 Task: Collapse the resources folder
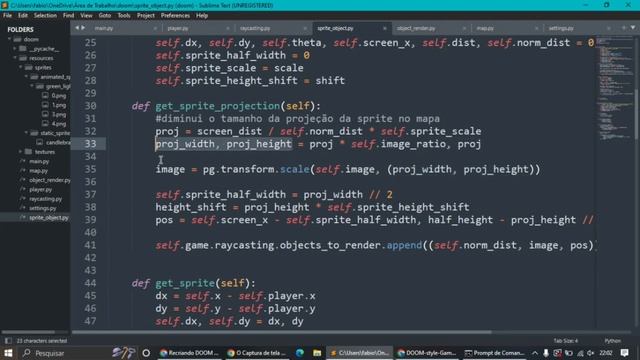point(15,58)
